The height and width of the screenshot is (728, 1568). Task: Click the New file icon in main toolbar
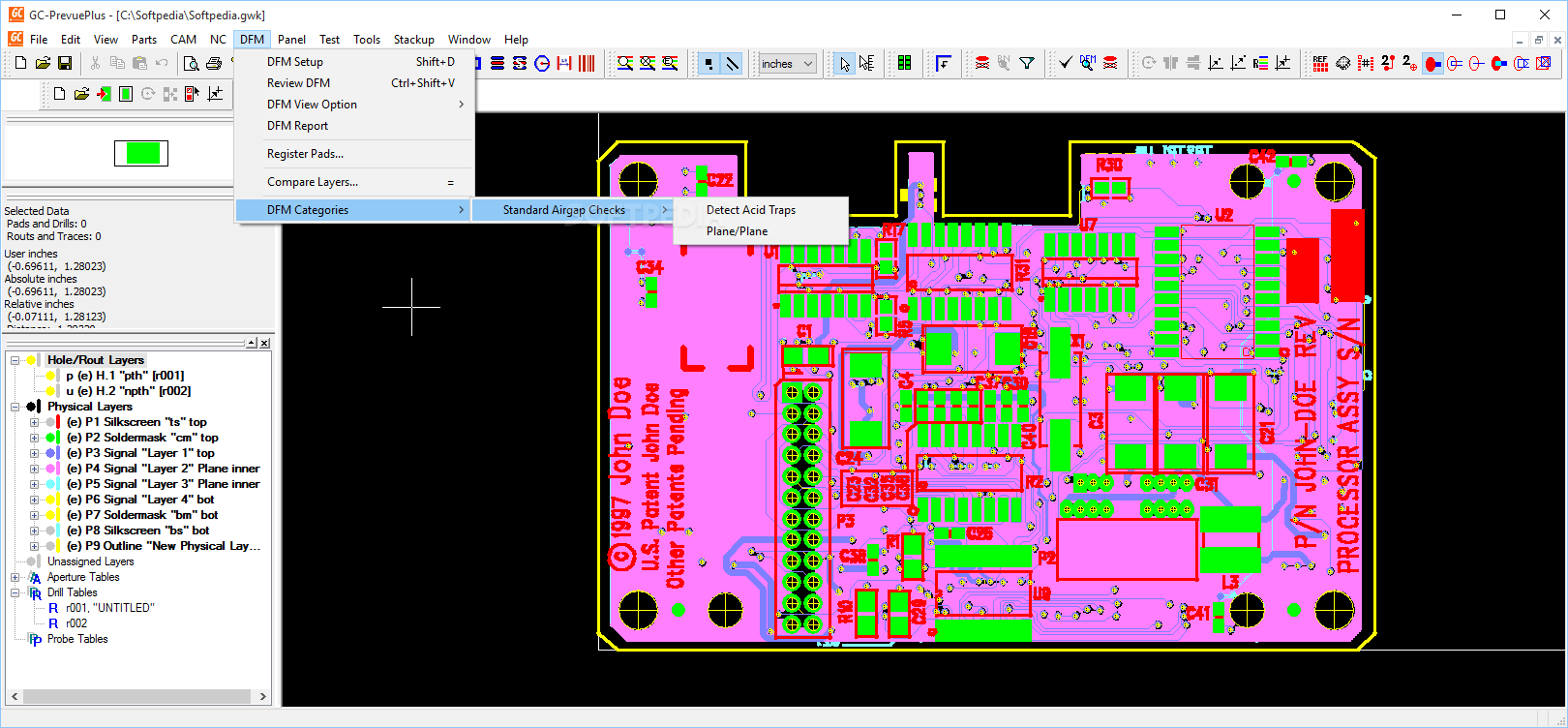click(x=20, y=63)
